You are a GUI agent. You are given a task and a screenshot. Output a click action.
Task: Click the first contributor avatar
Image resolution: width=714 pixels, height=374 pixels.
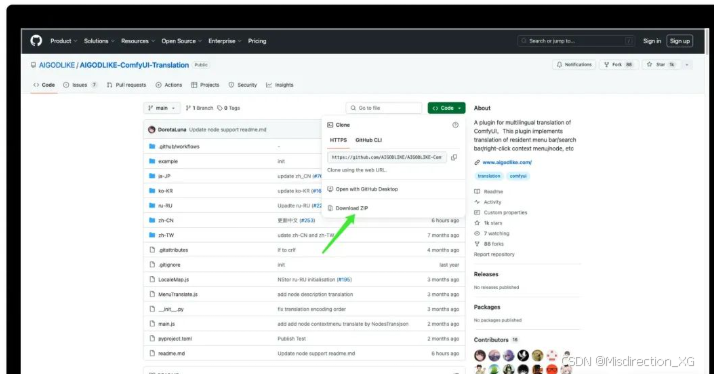click(479, 355)
